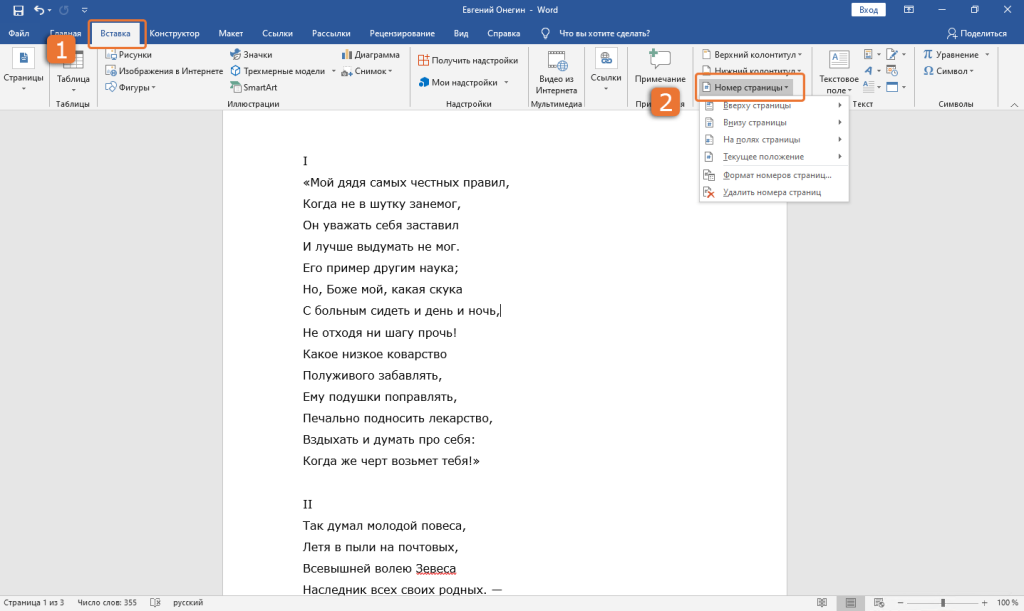Choose На полях страницы menu item
The width and height of the screenshot is (1024, 611).
pyautogui.click(x=774, y=140)
